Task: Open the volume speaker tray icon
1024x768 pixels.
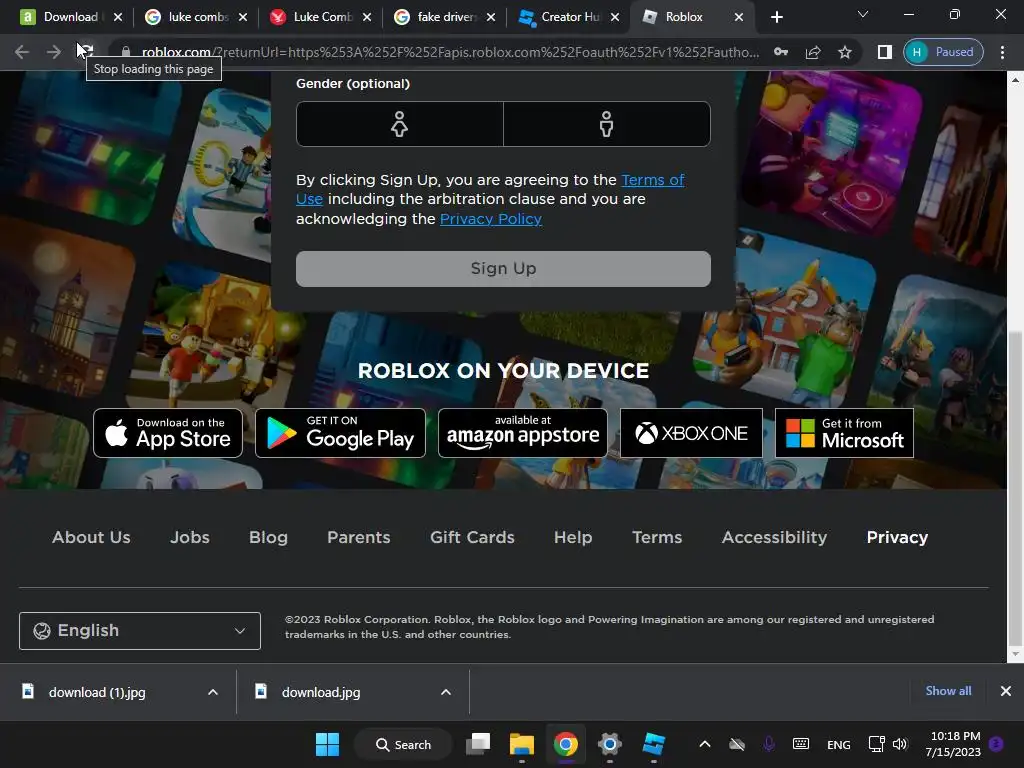Action: pyautogui.click(x=900, y=744)
